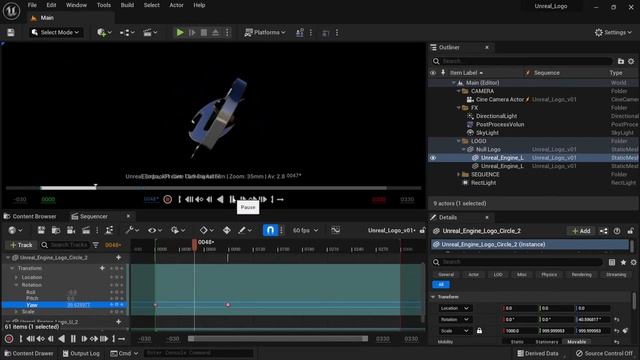Open the Rotation type dropdown in Details

pyautogui.click(x=455, y=320)
